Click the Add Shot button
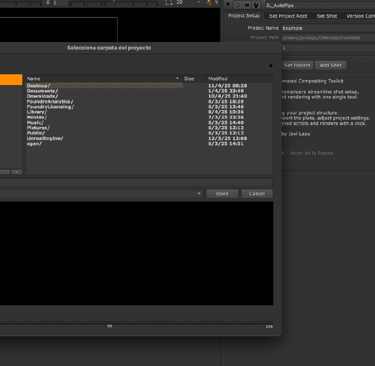Image resolution: width=375 pixels, height=366 pixels. [x=330, y=65]
